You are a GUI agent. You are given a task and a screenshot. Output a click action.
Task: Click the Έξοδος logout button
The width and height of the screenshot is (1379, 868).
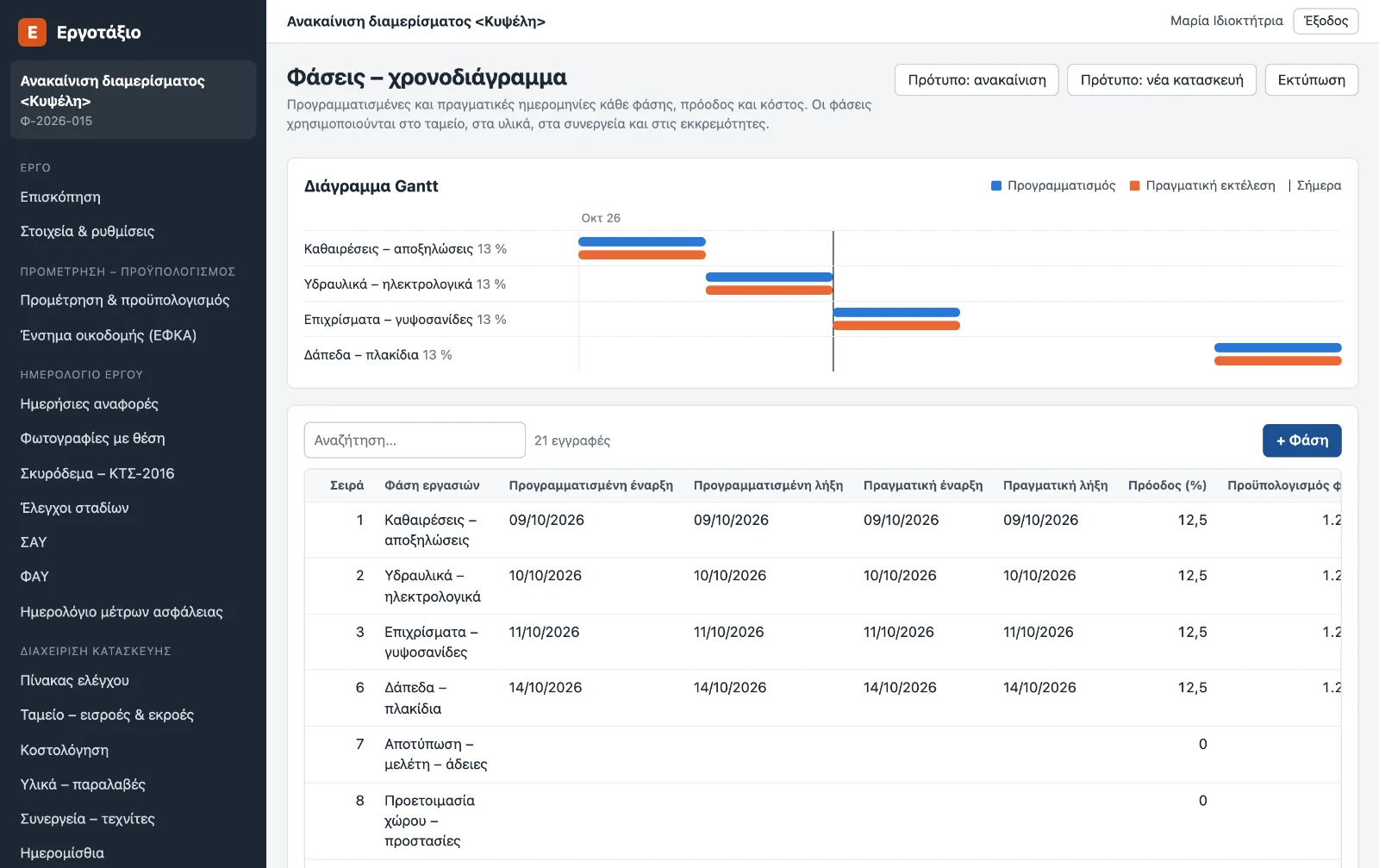click(x=1326, y=21)
